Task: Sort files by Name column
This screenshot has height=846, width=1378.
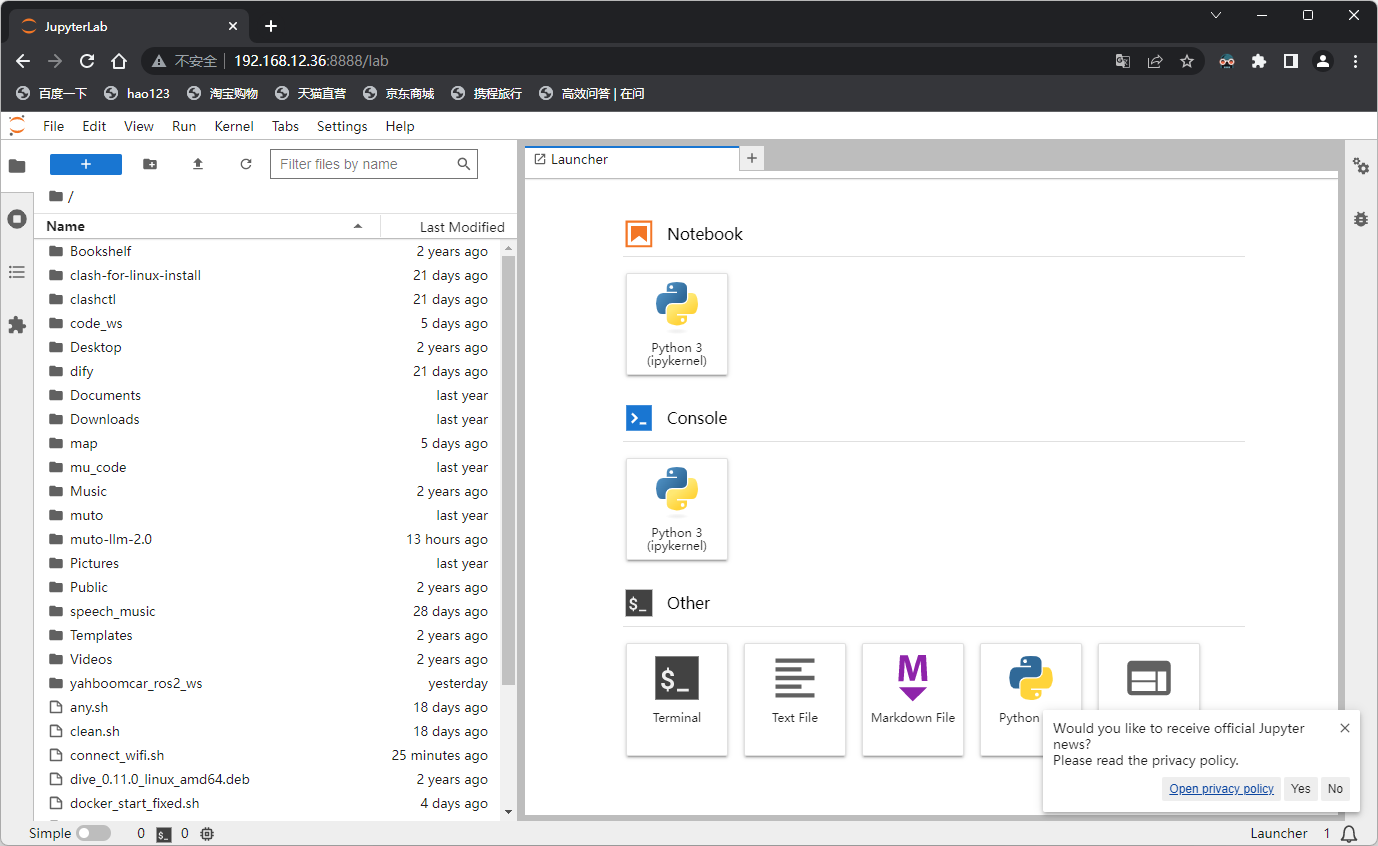Action: 205,226
